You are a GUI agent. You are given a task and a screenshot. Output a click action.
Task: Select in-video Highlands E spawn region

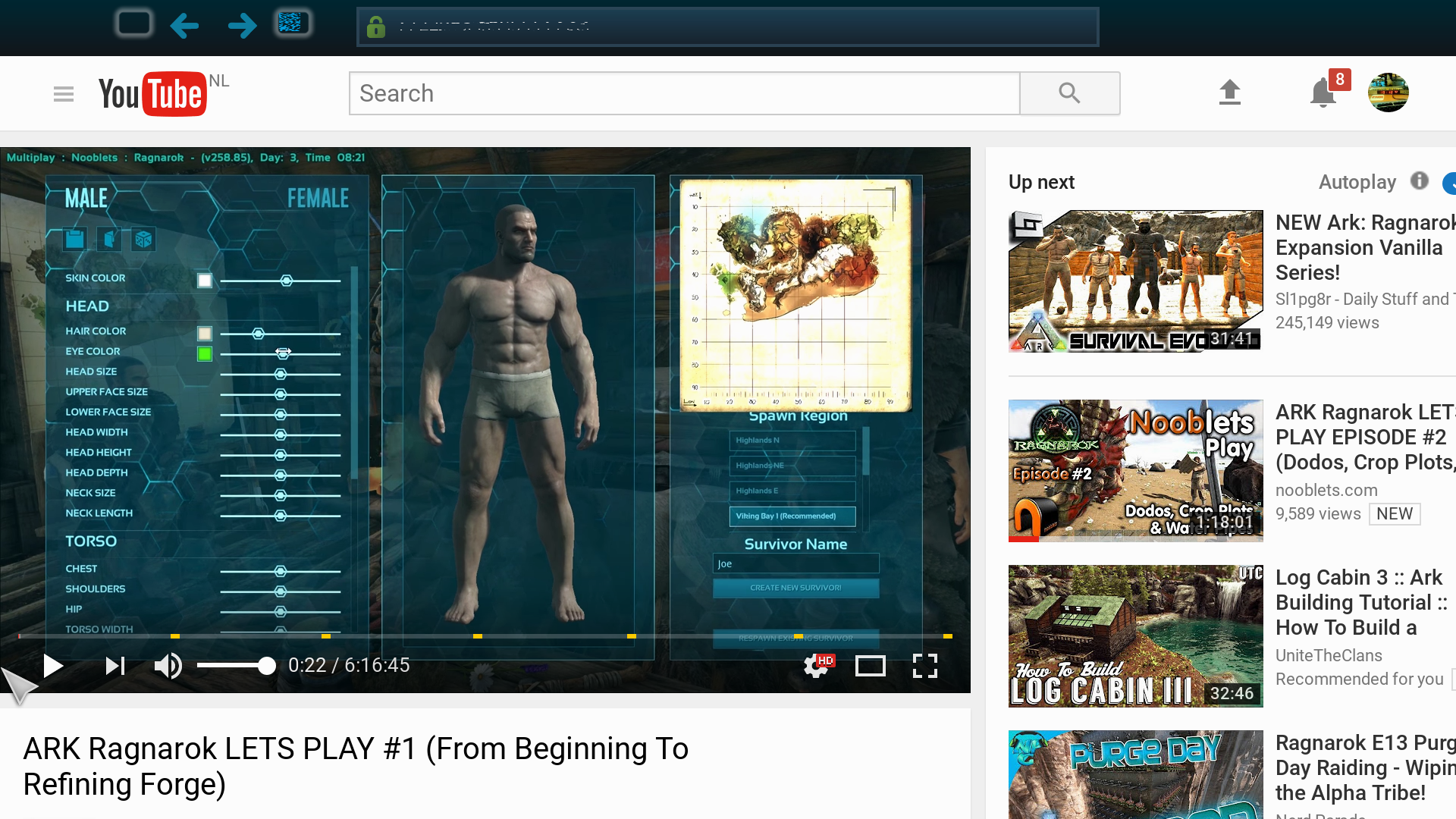click(x=792, y=491)
